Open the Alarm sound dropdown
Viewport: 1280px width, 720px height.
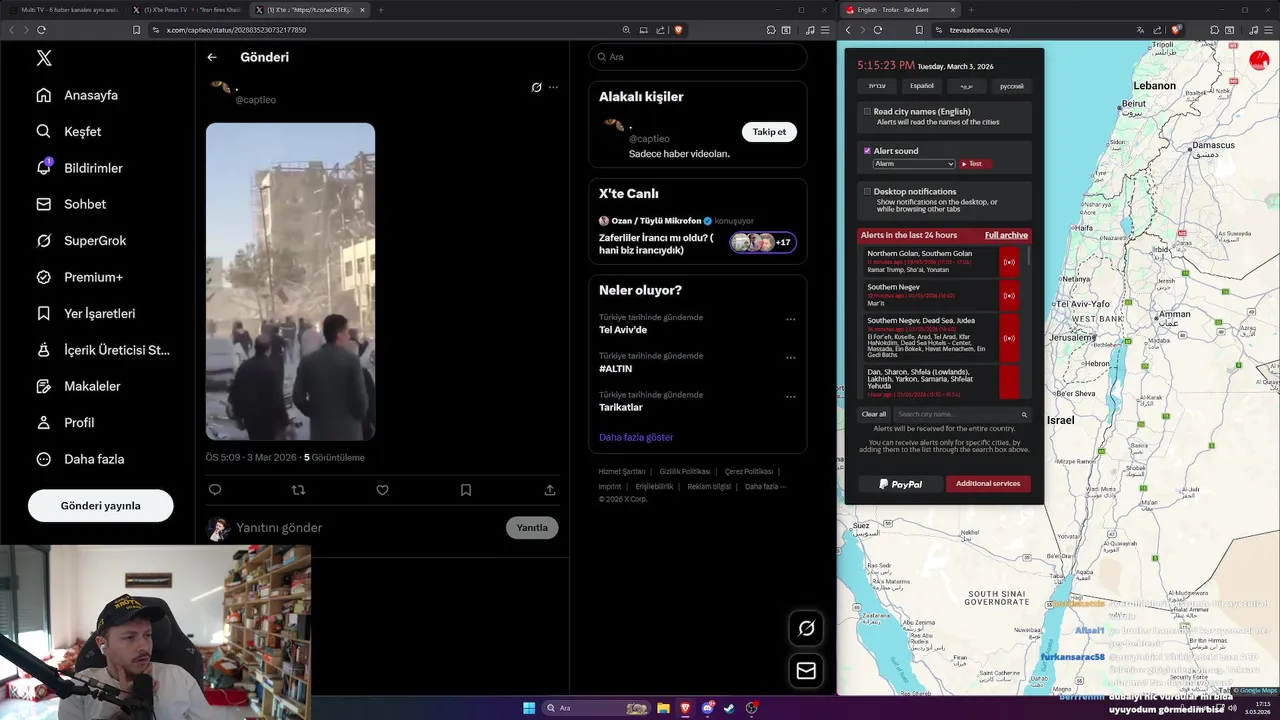914,164
